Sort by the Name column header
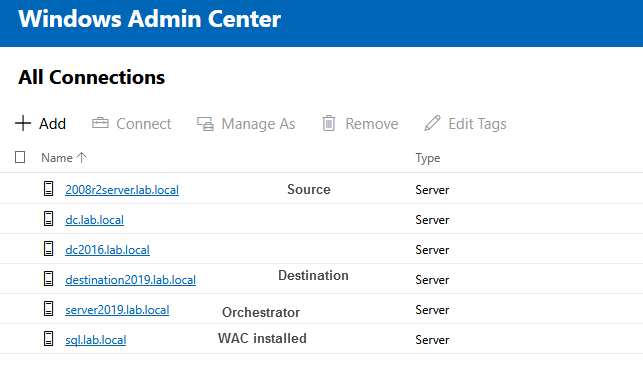 (x=57, y=158)
